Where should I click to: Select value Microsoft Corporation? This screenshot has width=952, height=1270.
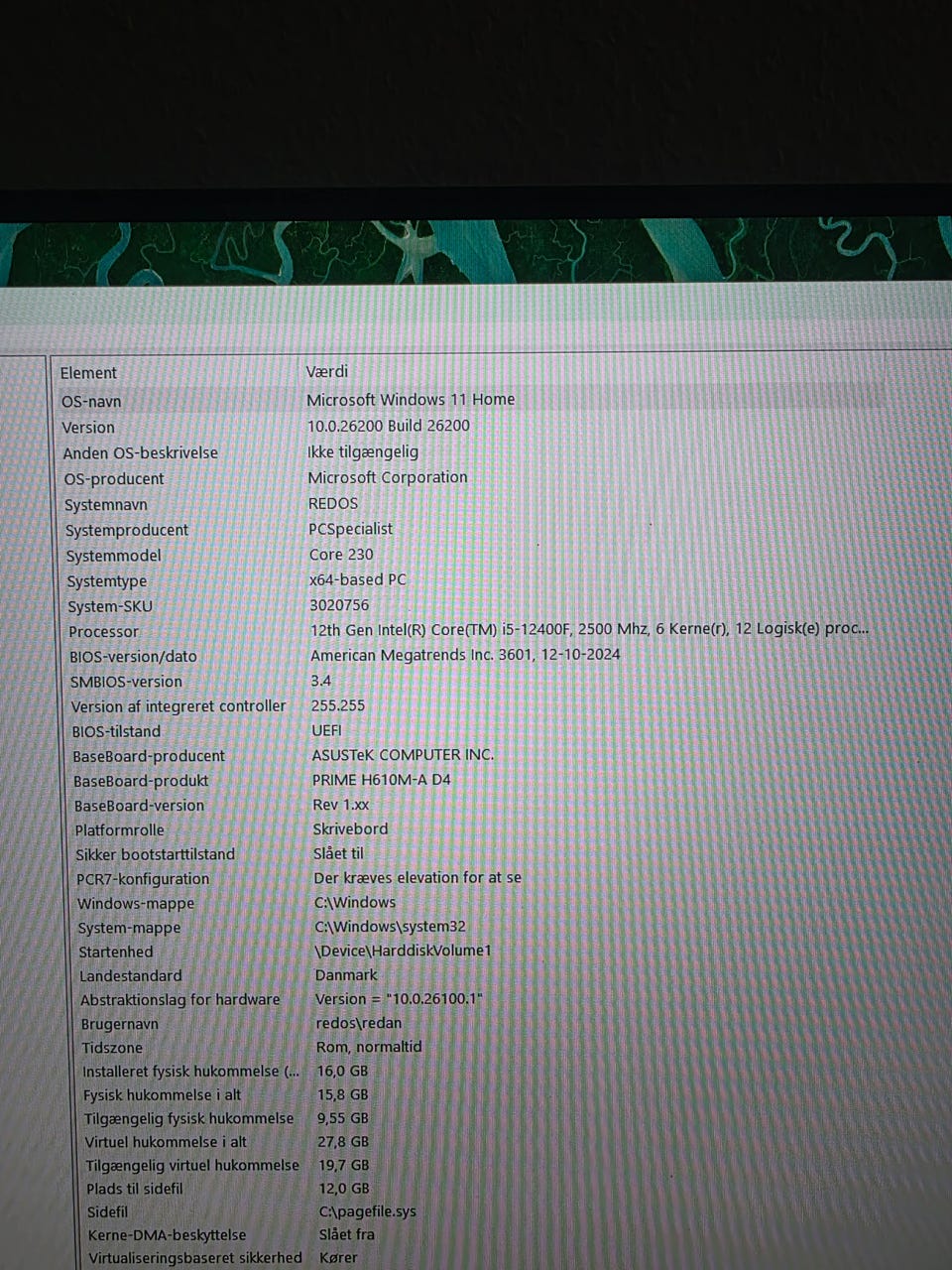pos(388,477)
